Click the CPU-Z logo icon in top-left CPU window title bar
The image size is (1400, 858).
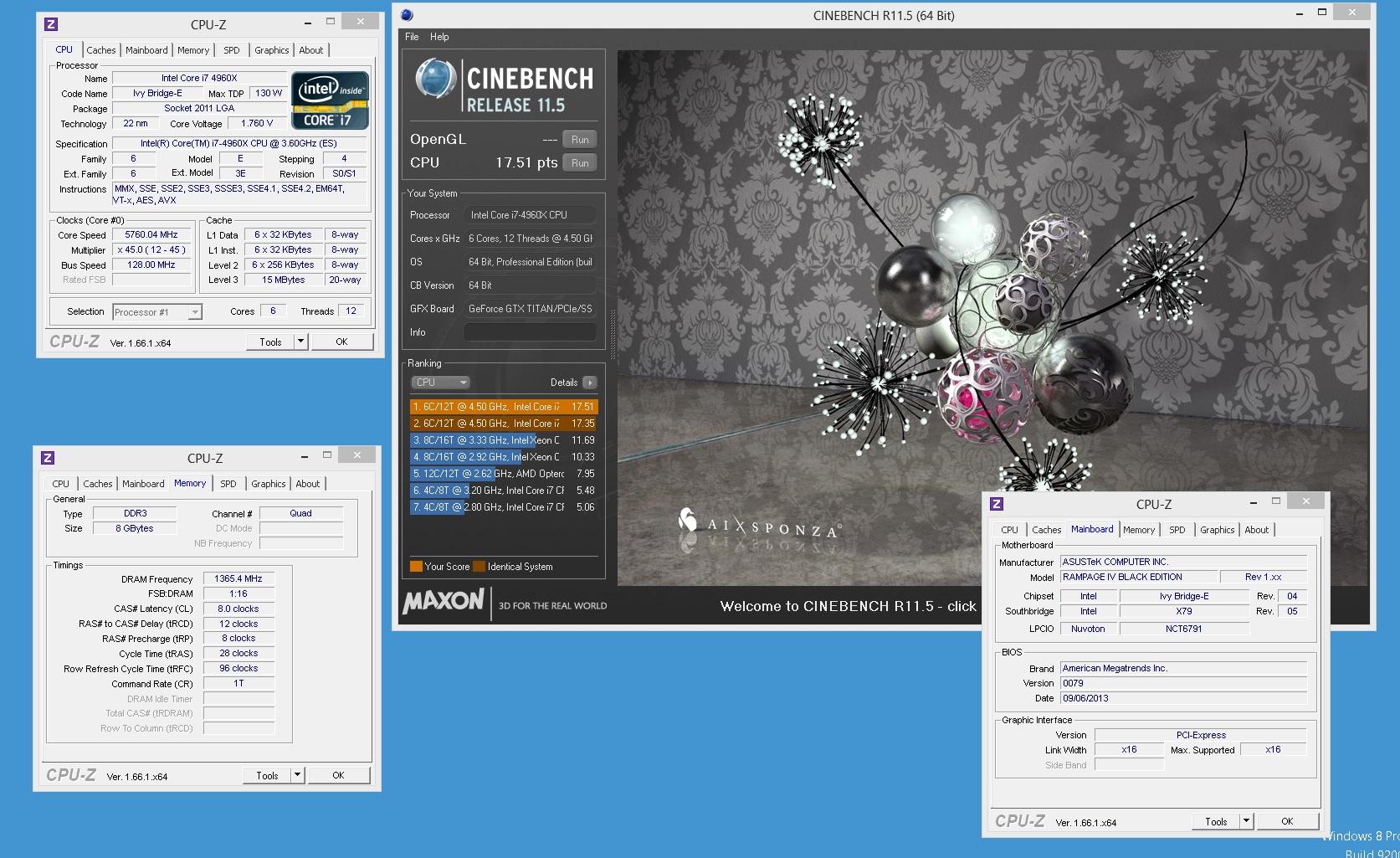tap(51, 24)
